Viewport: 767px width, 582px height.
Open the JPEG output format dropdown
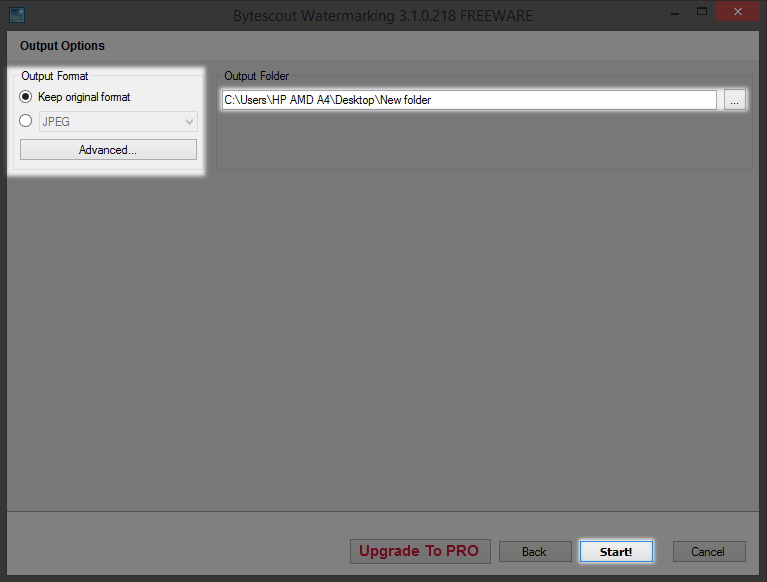[x=118, y=122]
